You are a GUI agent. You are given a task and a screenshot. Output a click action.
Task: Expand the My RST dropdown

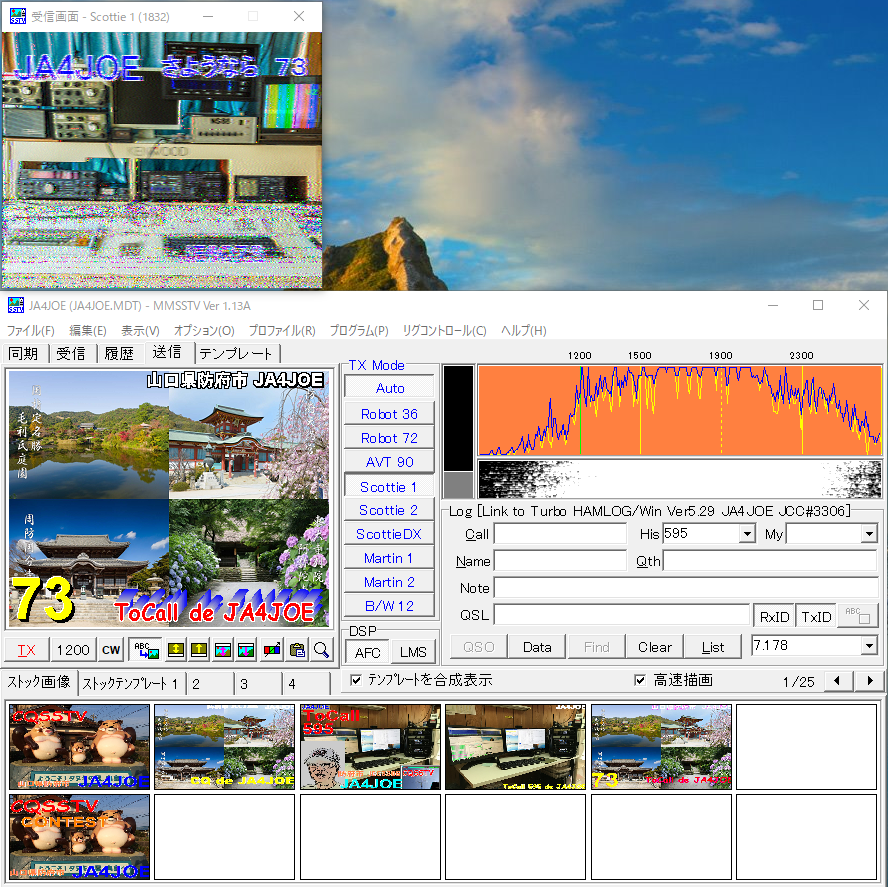[x=869, y=534]
